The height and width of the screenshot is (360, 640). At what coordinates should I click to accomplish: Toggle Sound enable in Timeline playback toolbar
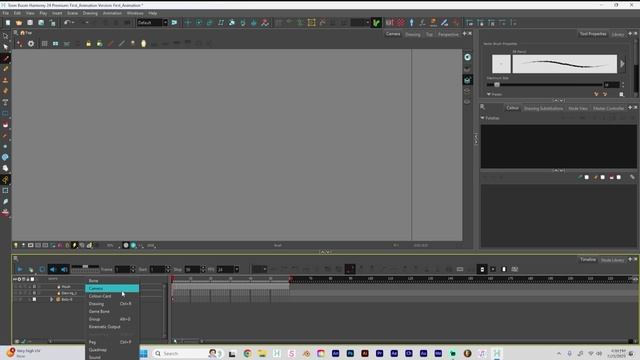(53, 269)
